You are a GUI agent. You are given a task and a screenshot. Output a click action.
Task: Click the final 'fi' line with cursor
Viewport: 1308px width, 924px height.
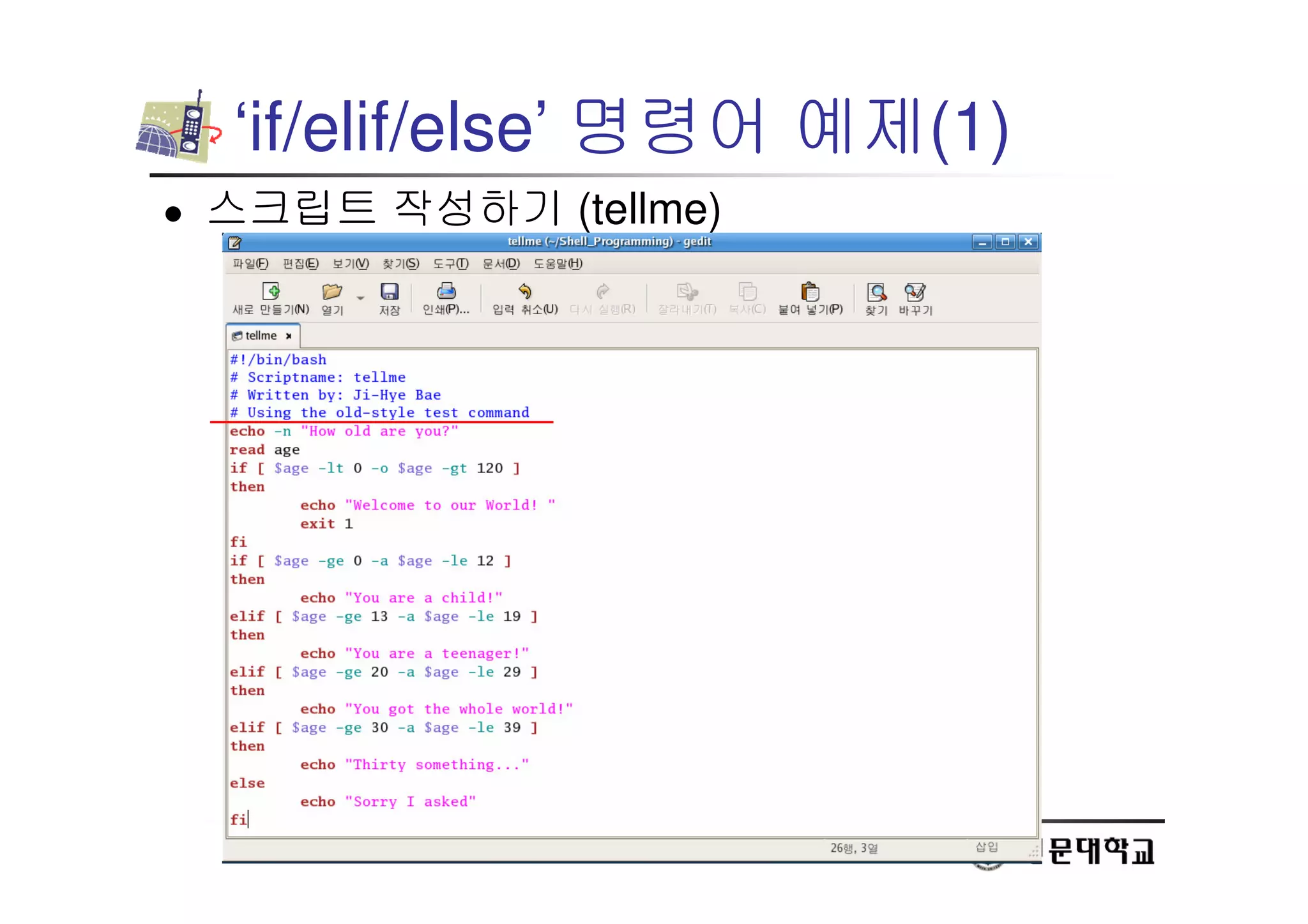[239, 820]
